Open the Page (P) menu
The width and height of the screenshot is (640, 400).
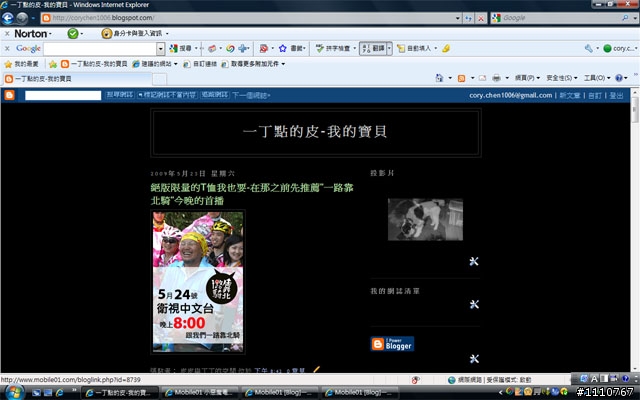coord(527,78)
